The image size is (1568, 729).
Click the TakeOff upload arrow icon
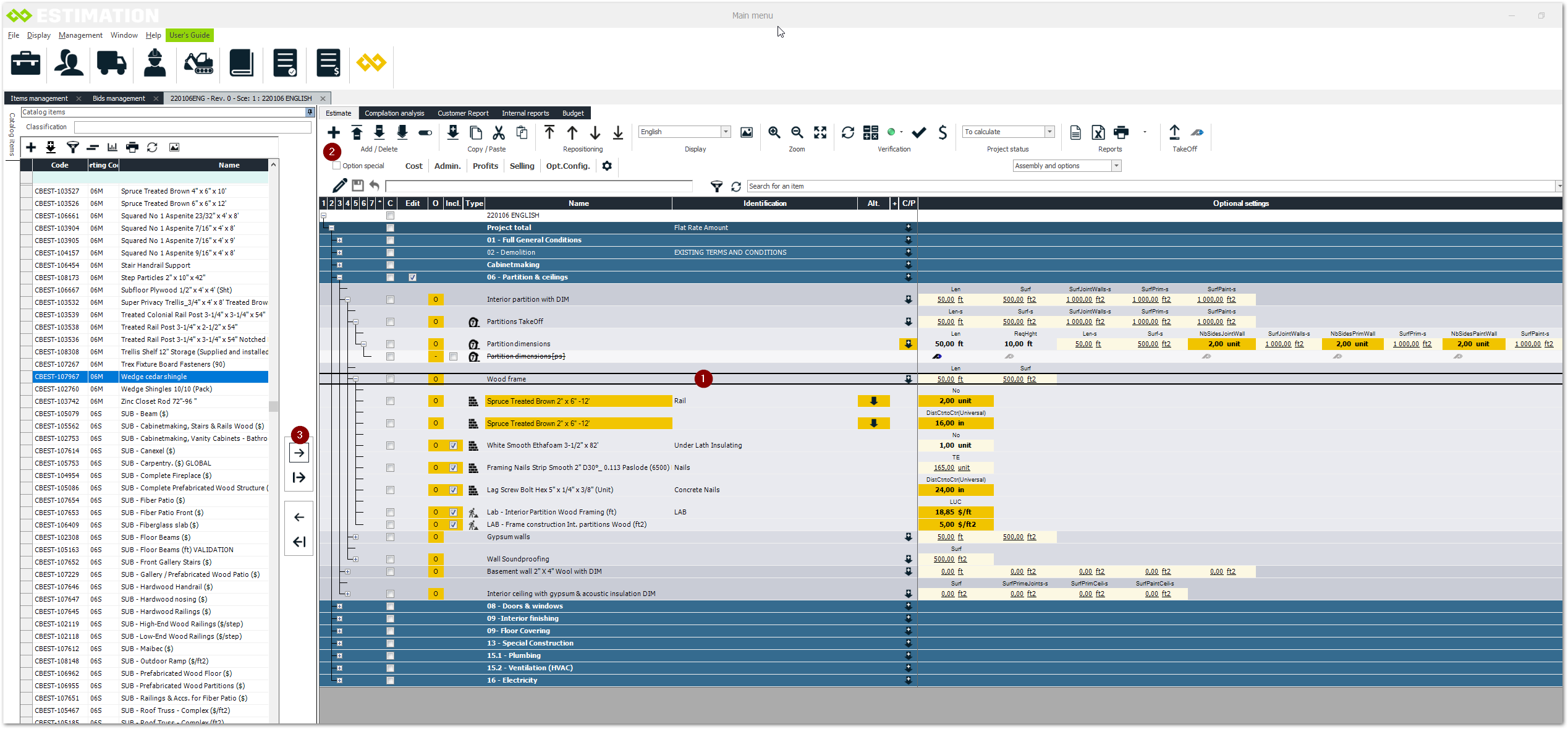point(1174,132)
